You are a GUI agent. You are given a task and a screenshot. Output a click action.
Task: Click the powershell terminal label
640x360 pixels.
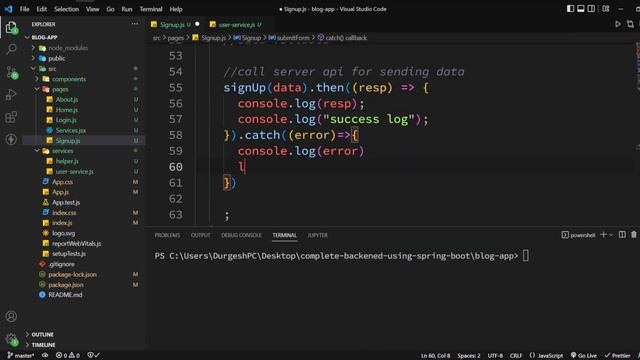coord(578,235)
